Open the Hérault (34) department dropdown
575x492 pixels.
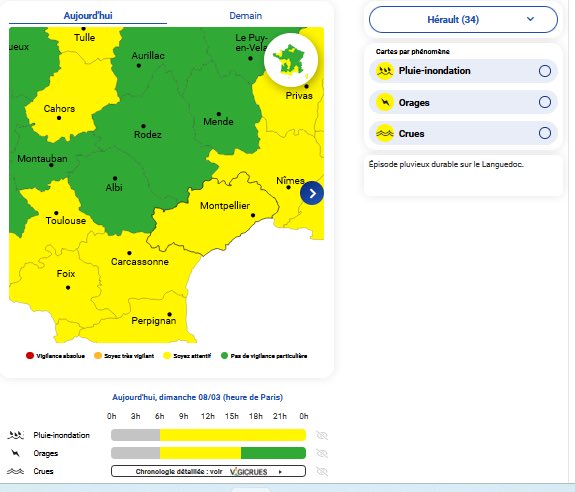(463, 19)
